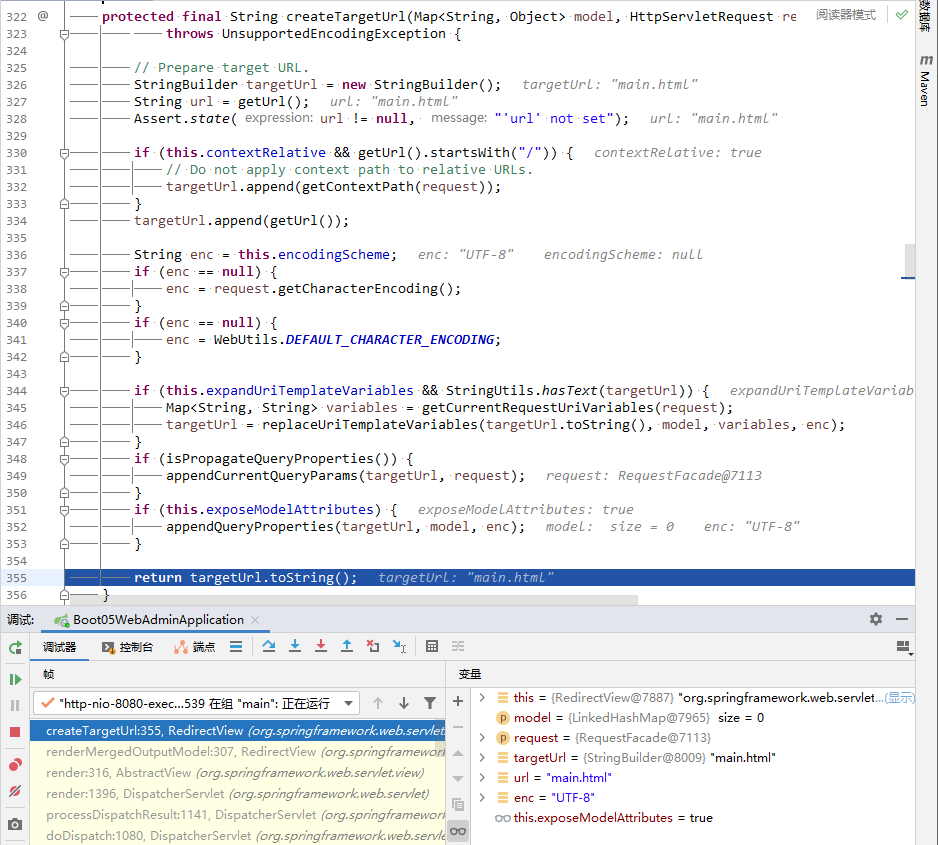
Task: Expand the 'request' RequestFacade variable
Action: [482, 737]
